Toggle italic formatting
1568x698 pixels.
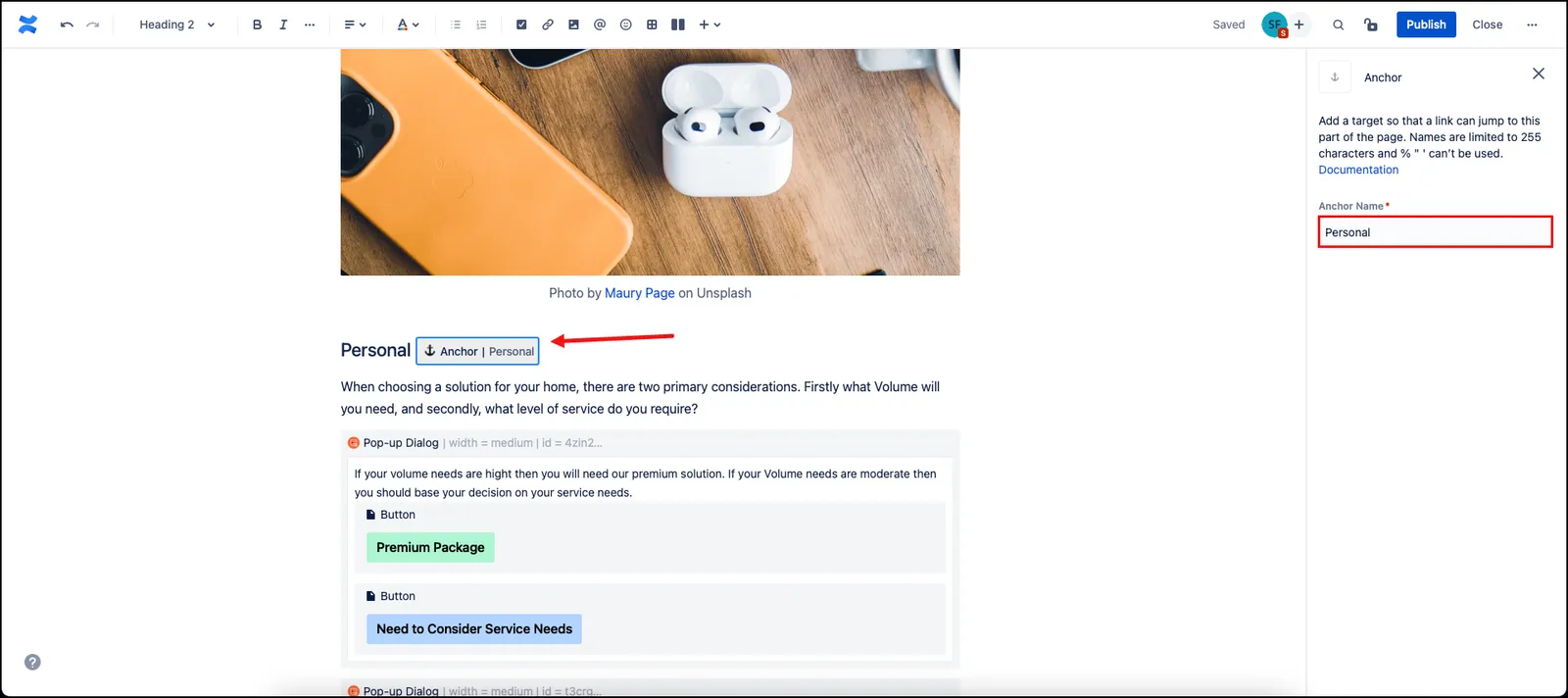point(283,25)
